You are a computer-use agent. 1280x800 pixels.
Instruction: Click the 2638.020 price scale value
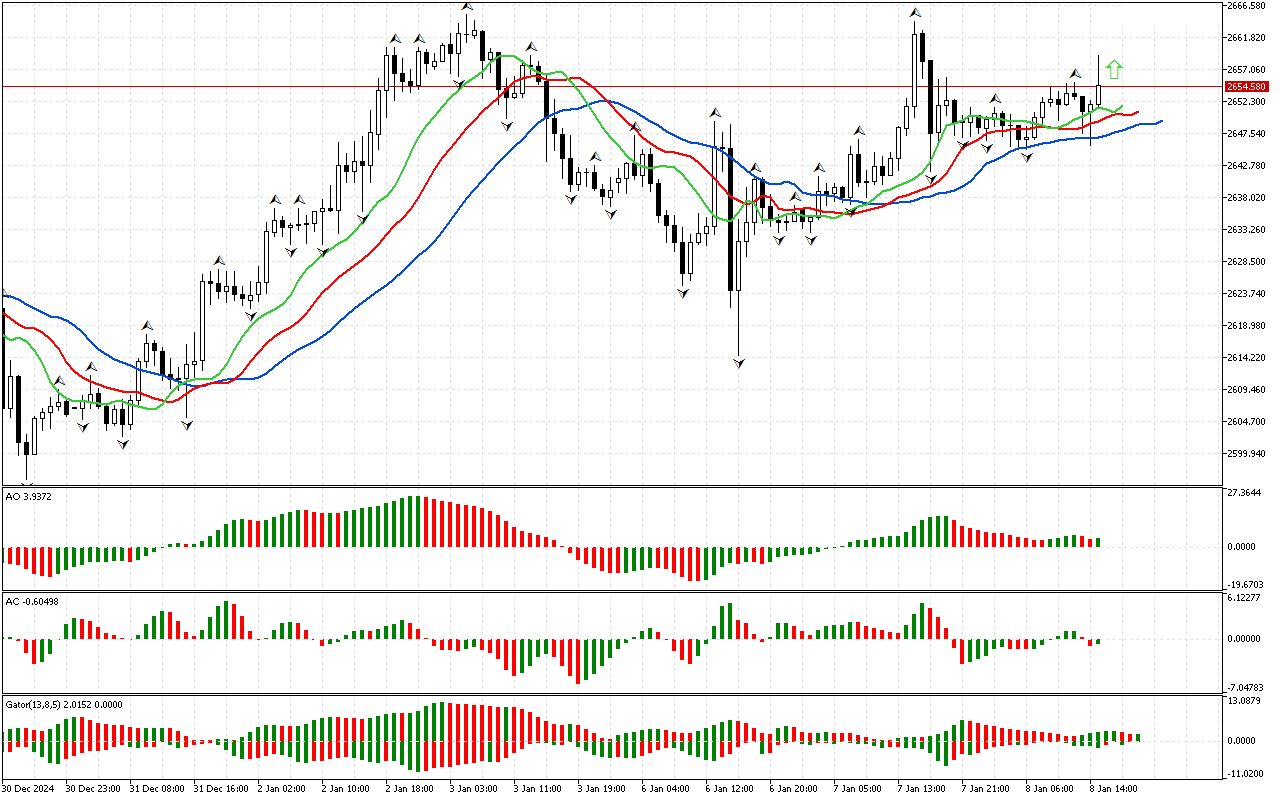pos(1246,198)
